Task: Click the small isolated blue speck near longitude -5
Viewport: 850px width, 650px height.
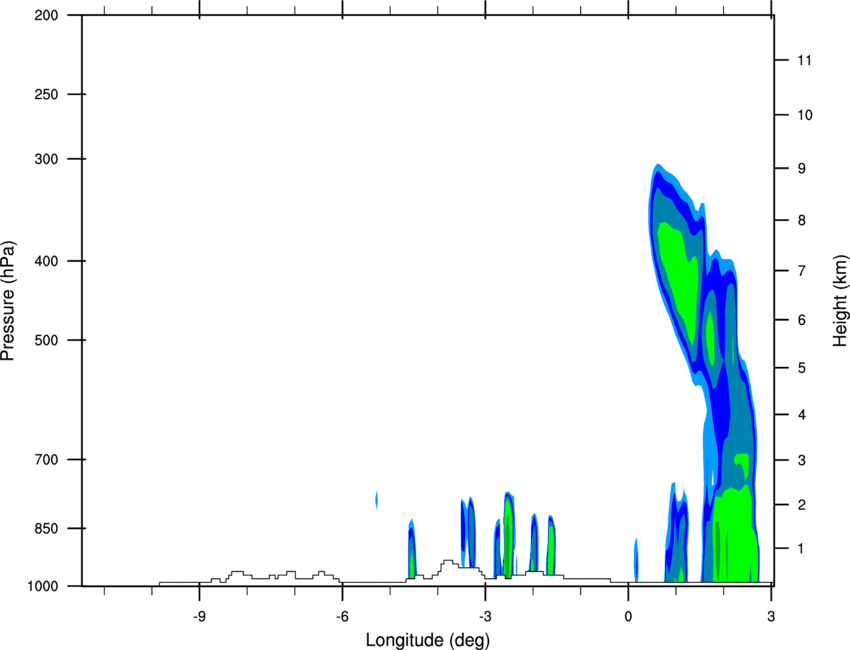Action: [x=377, y=499]
